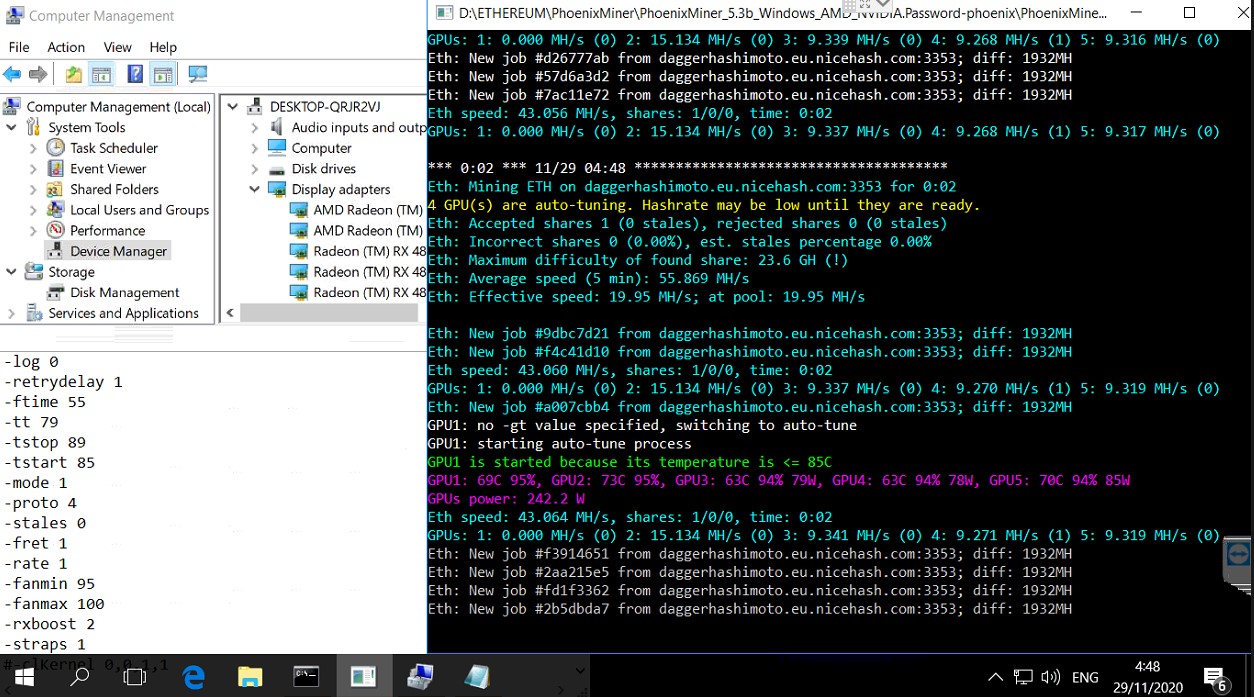Select the Display adapters category
Screen dimensions: 1254x697
tap(341, 189)
